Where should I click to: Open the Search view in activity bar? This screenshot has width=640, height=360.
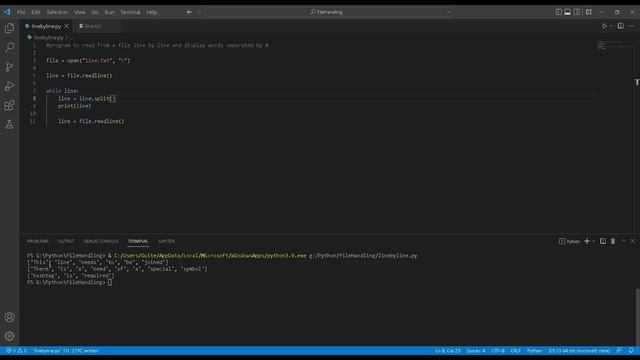click(9, 47)
